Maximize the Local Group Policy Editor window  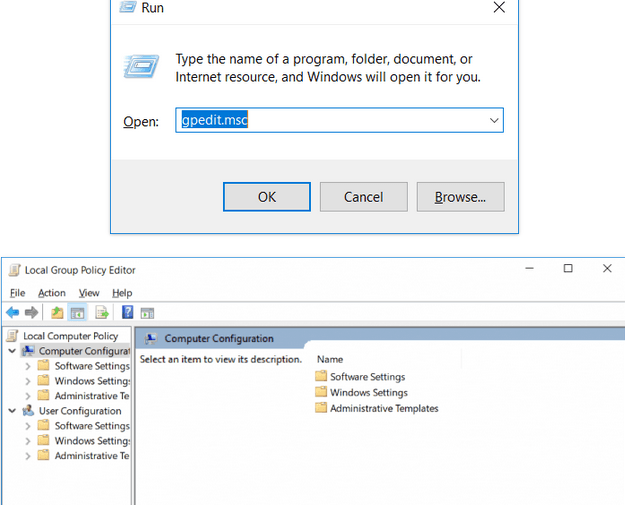[568, 268]
